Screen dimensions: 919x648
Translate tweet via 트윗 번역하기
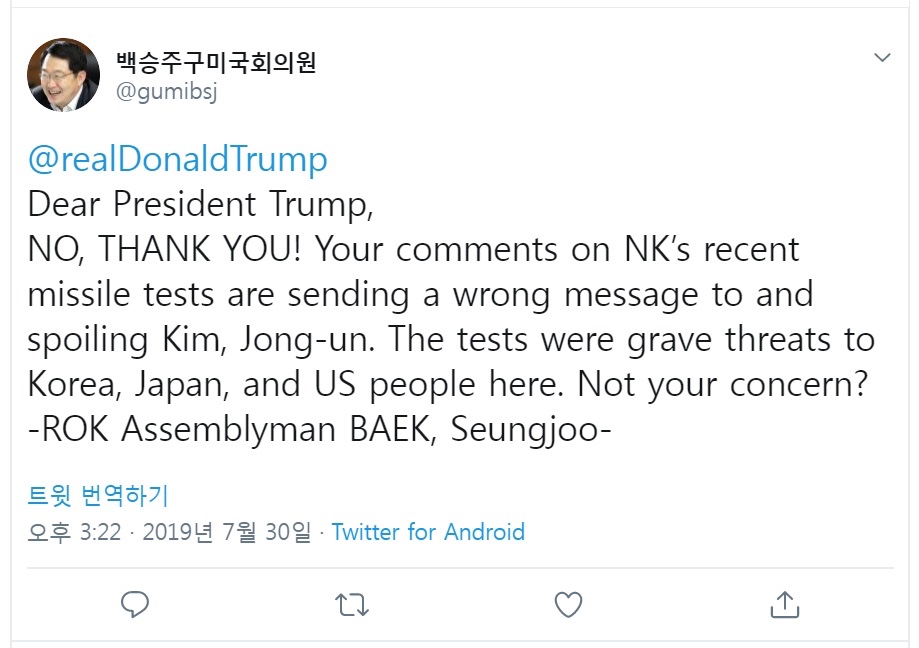pyautogui.click(x=98, y=496)
